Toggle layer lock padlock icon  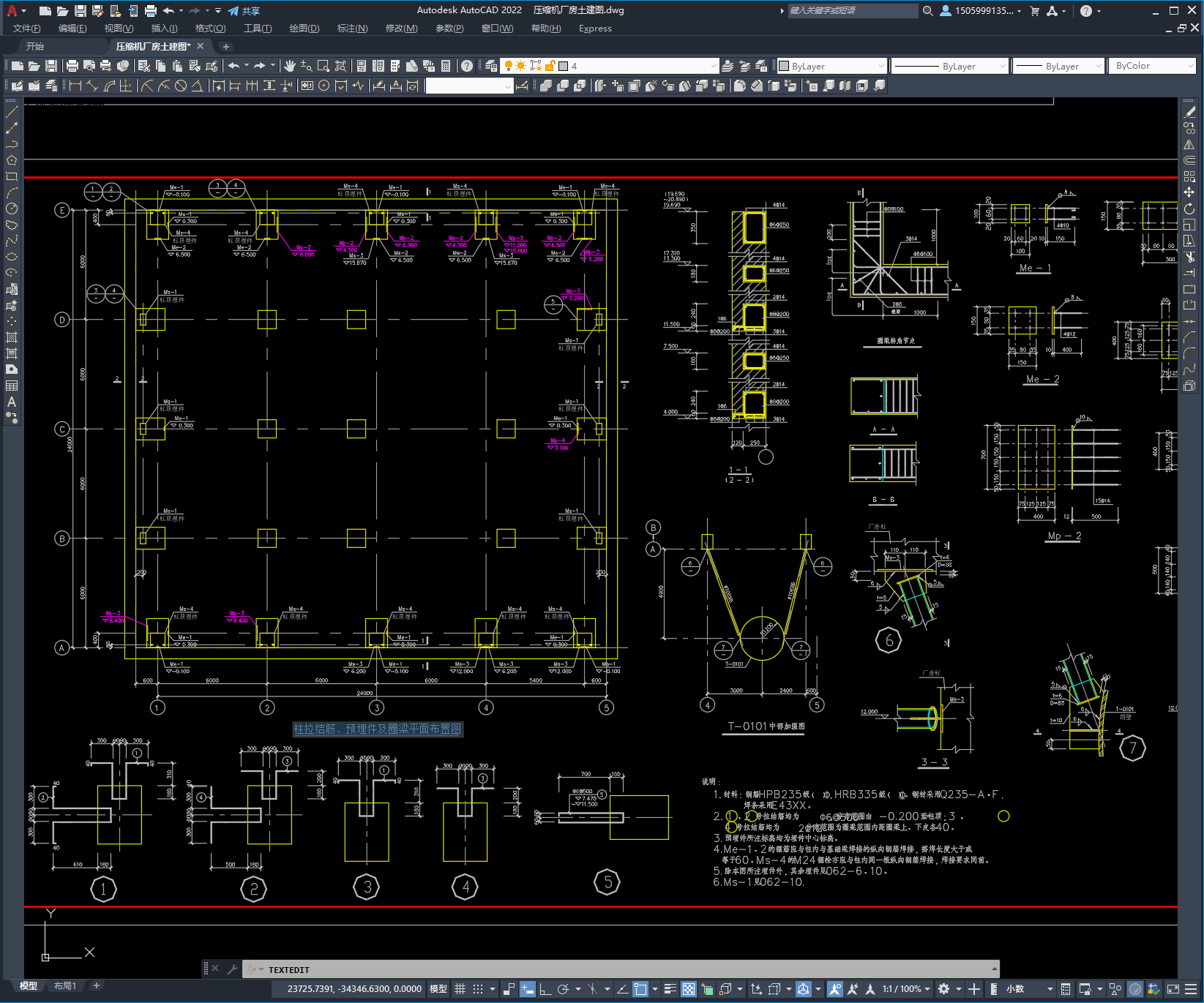pos(550,66)
